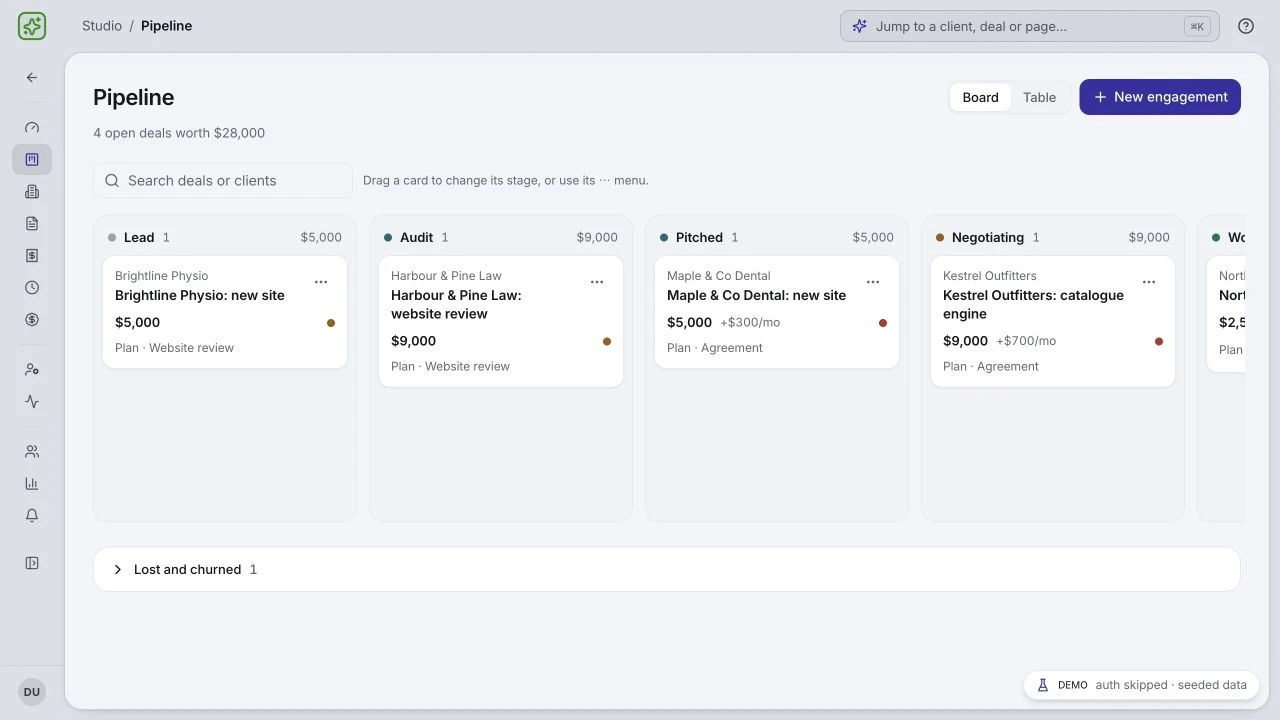Click the Kestrel Outfitters client name label
1280x720 pixels.
click(990, 276)
